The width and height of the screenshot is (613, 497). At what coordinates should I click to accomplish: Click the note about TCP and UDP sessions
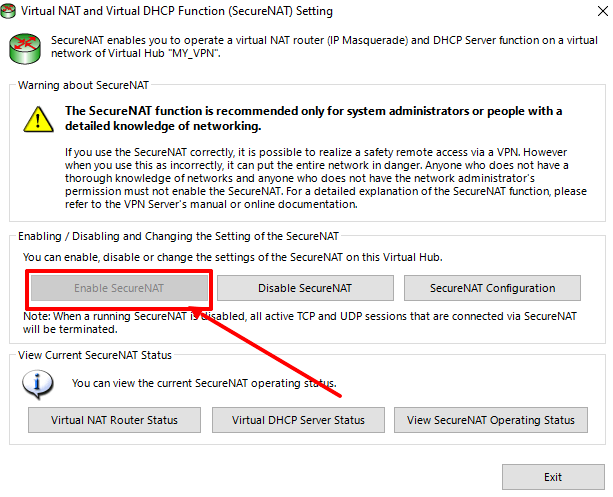click(300, 322)
